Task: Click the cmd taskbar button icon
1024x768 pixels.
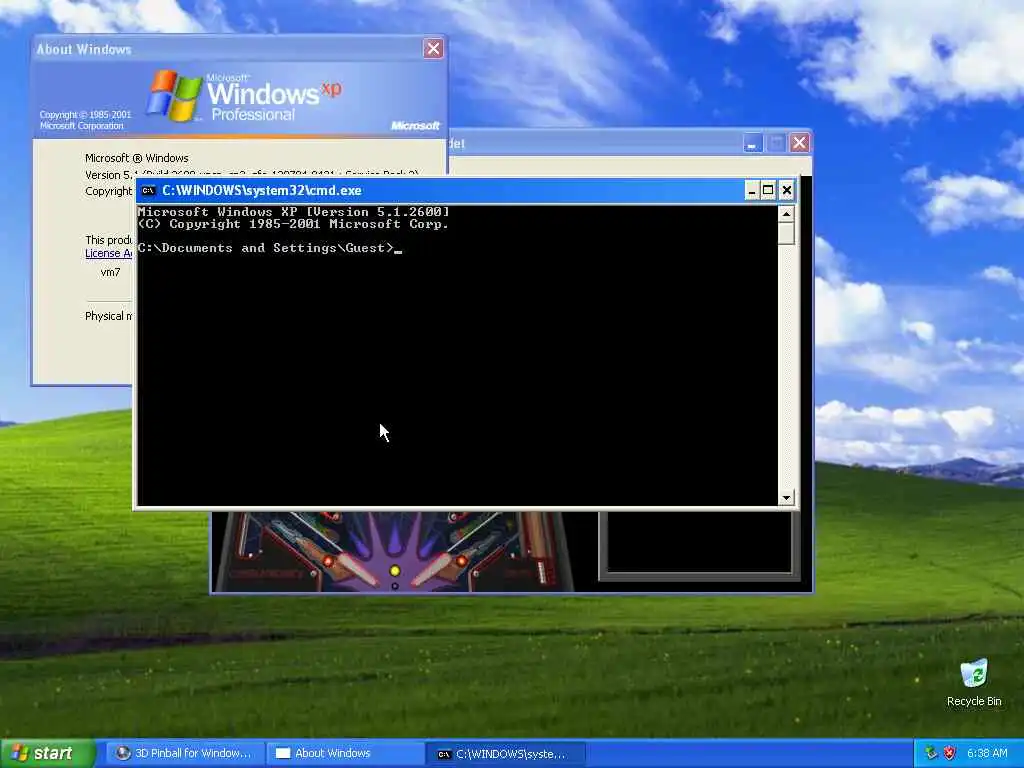Action: point(444,754)
